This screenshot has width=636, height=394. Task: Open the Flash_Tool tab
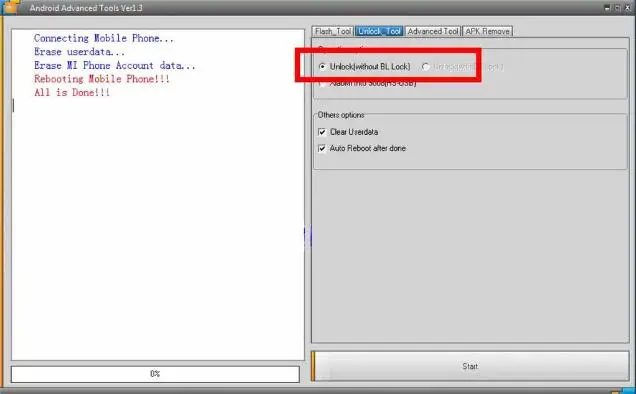click(x=333, y=31)
